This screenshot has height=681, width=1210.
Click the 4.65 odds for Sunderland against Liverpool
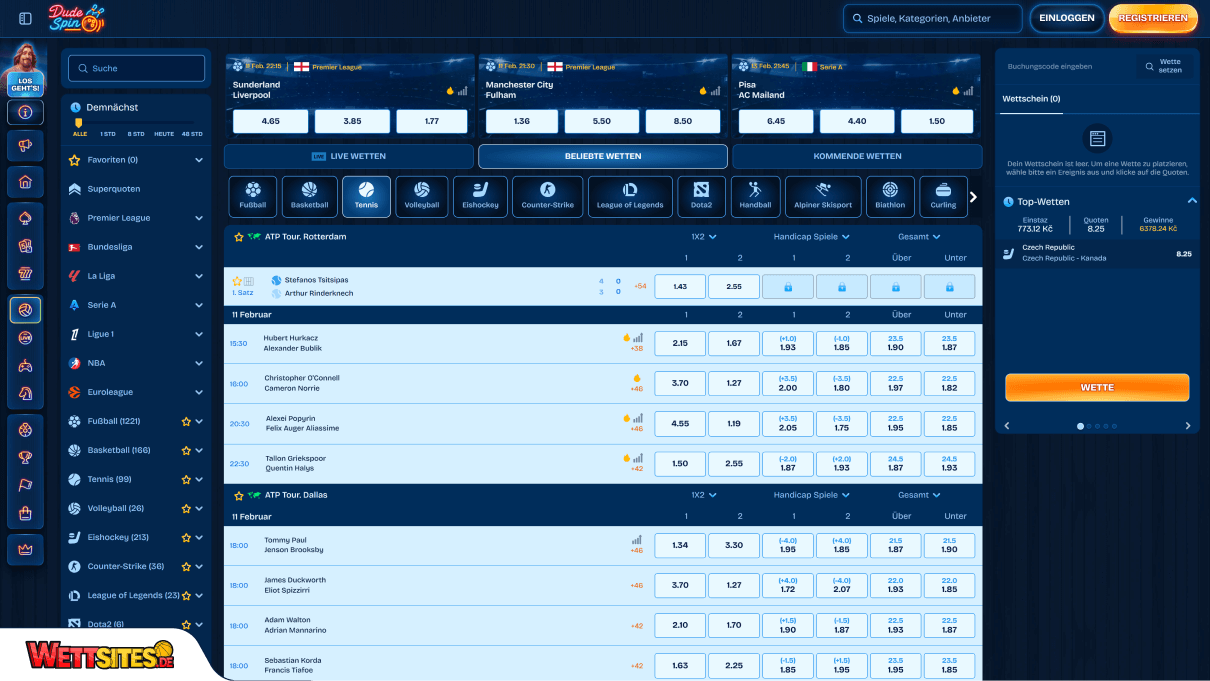[x=269, y=120]
